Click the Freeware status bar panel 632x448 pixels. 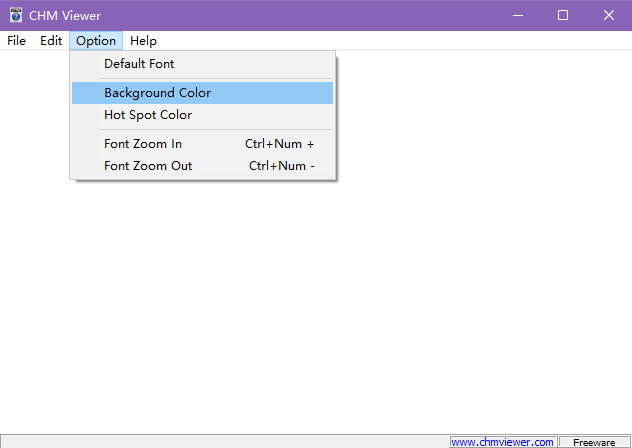click(594, 441)
